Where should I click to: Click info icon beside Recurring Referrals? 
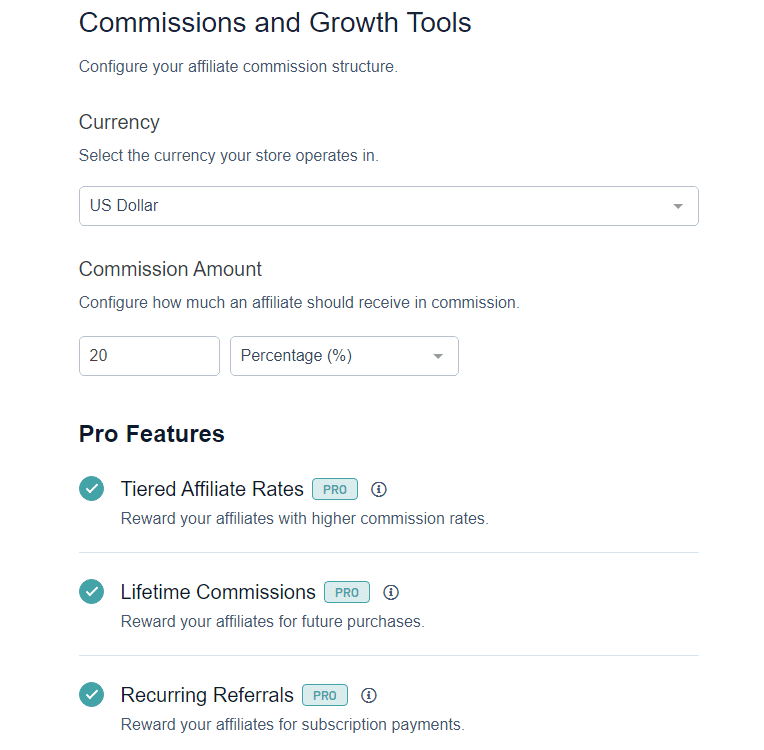369,695
